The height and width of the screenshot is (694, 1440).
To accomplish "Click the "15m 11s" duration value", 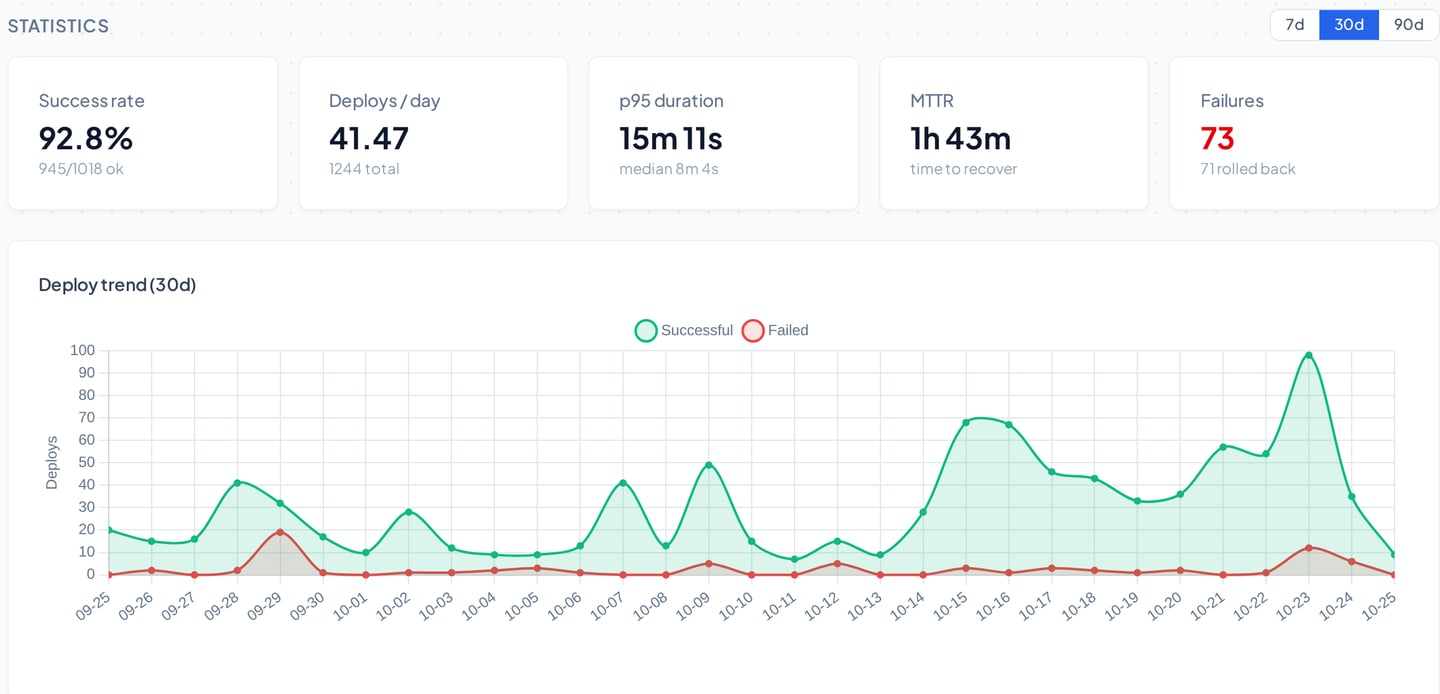I will 671,138.
